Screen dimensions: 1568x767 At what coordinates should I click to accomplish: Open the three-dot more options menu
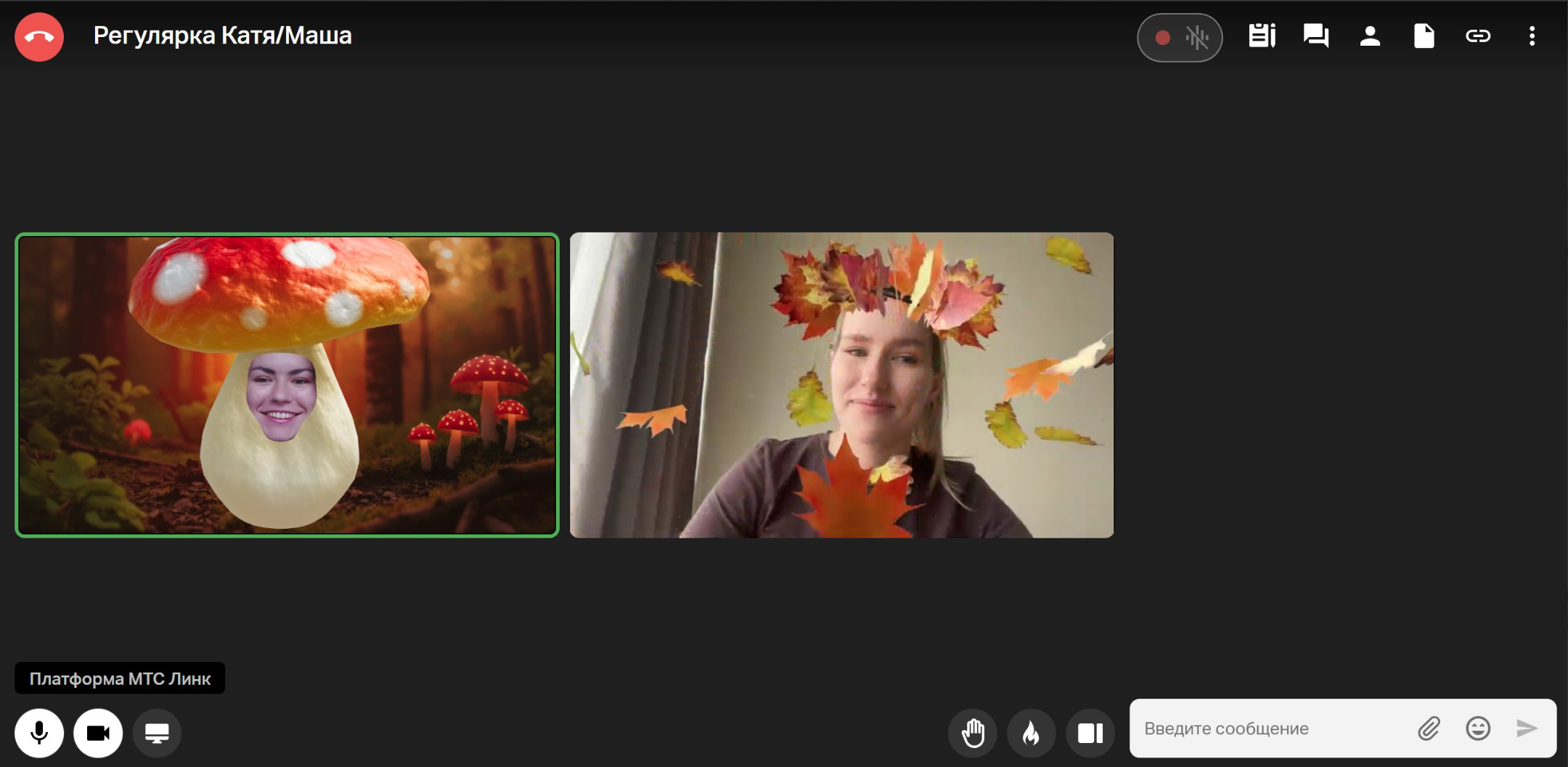tap(1532, 36)
